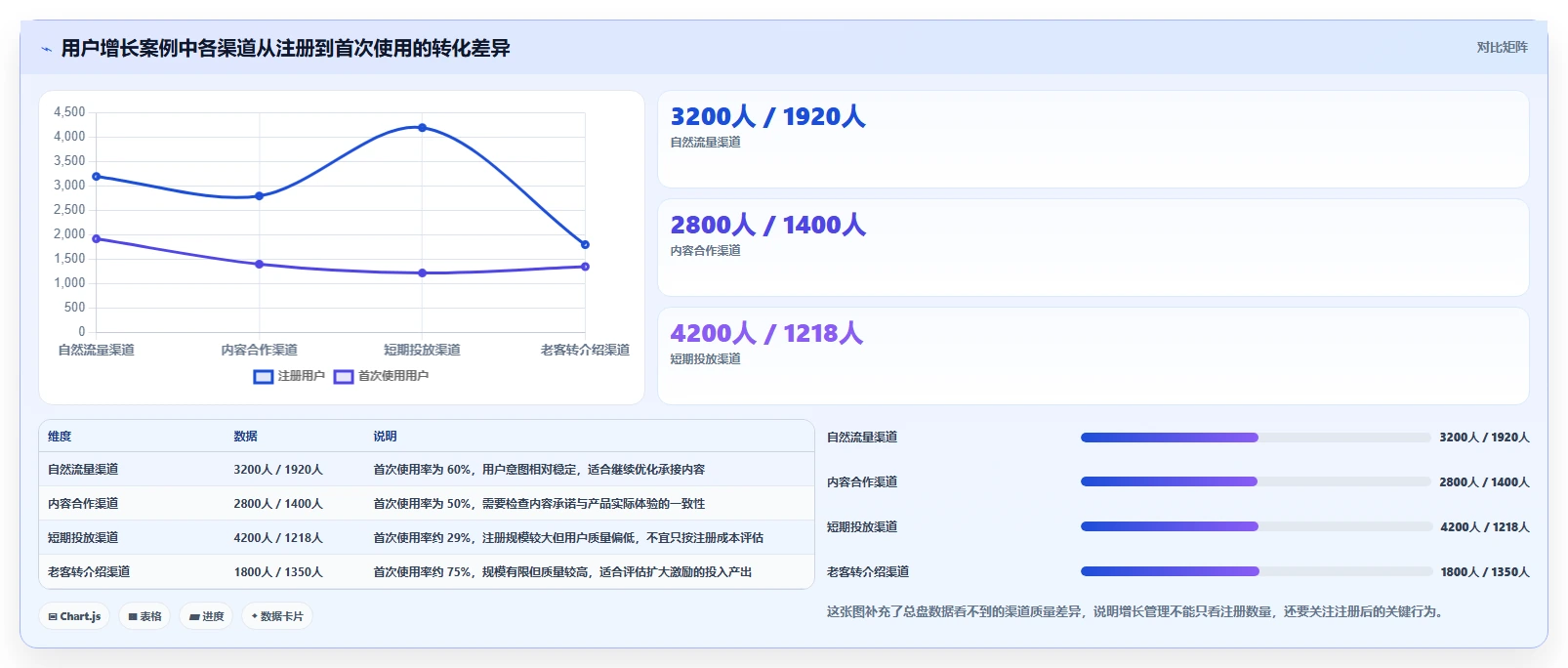Click the 首次使用用户 point at 老客转介绍渠道

tap(585, 267)
